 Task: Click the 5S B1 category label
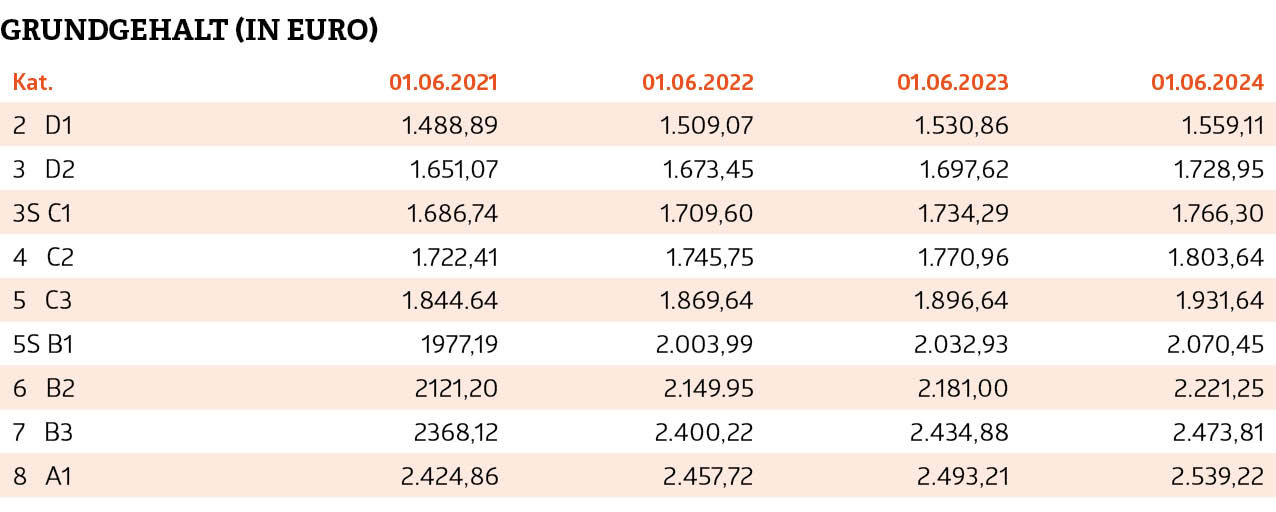coord(43,346)
